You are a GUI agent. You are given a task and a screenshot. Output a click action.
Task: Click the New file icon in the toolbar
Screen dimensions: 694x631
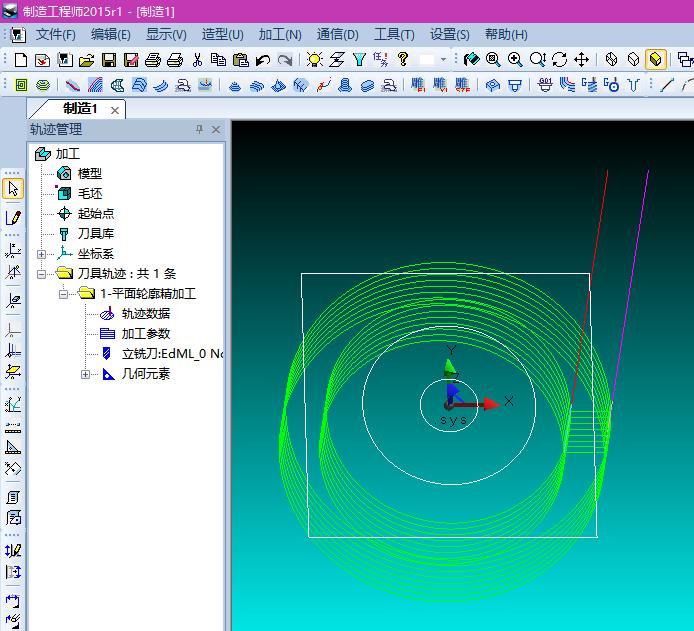point(21,60)
